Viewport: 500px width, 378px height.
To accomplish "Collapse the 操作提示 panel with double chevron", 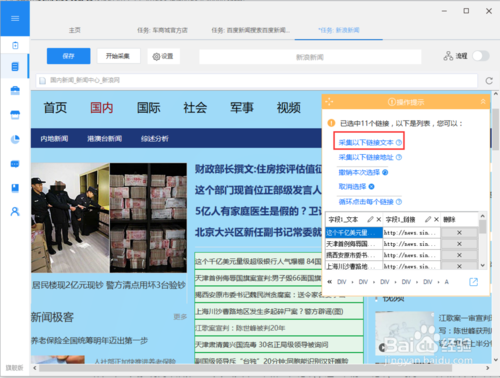I will tap(483, 102).
